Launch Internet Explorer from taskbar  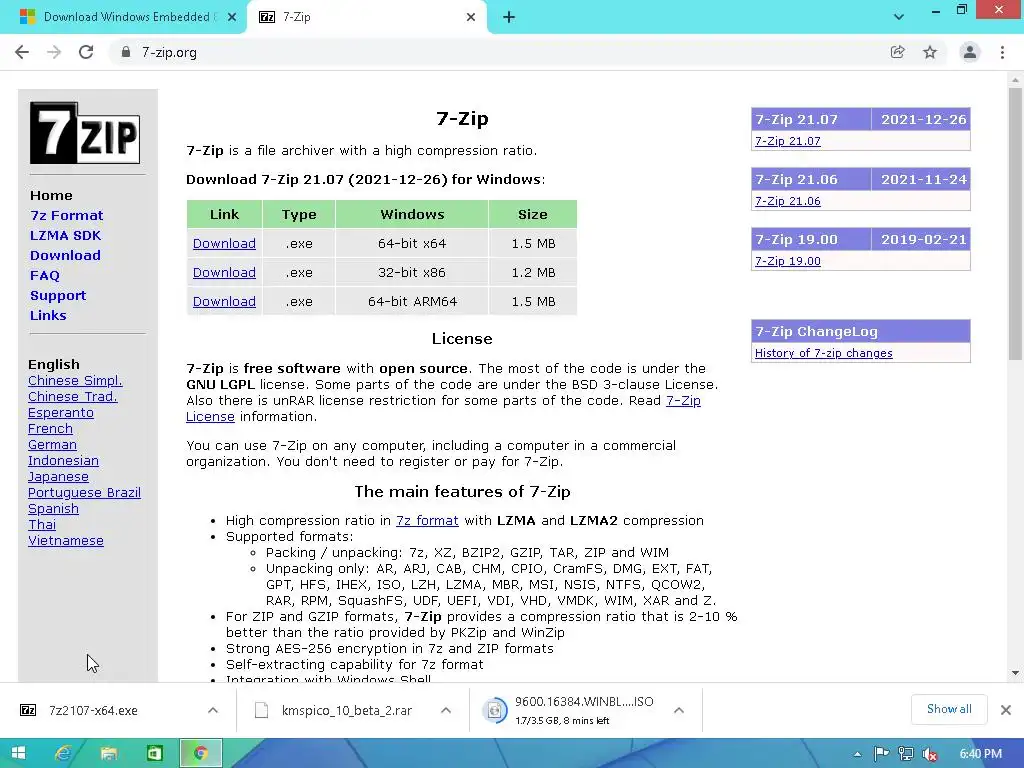point(63,753)
